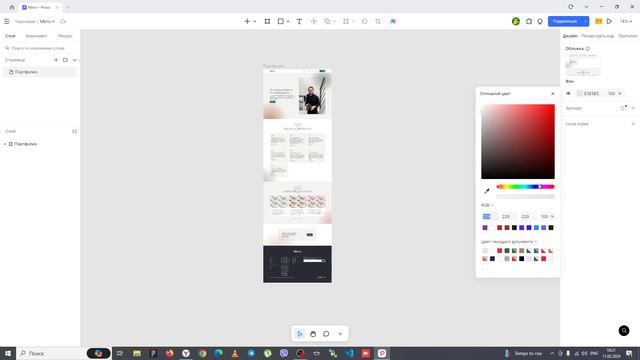Open the Design tab in right panel
This screenshot has width=640, height=360.
570,36
